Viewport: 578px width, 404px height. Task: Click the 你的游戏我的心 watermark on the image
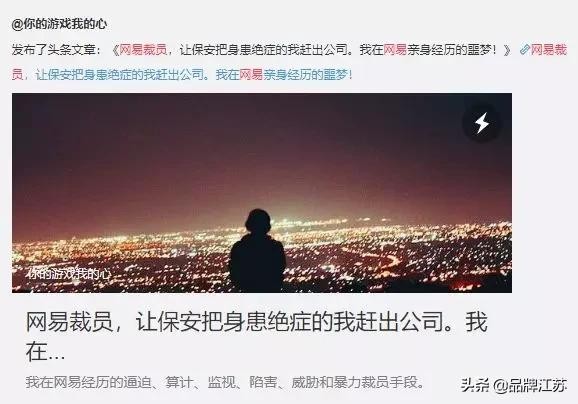(69, 274)
